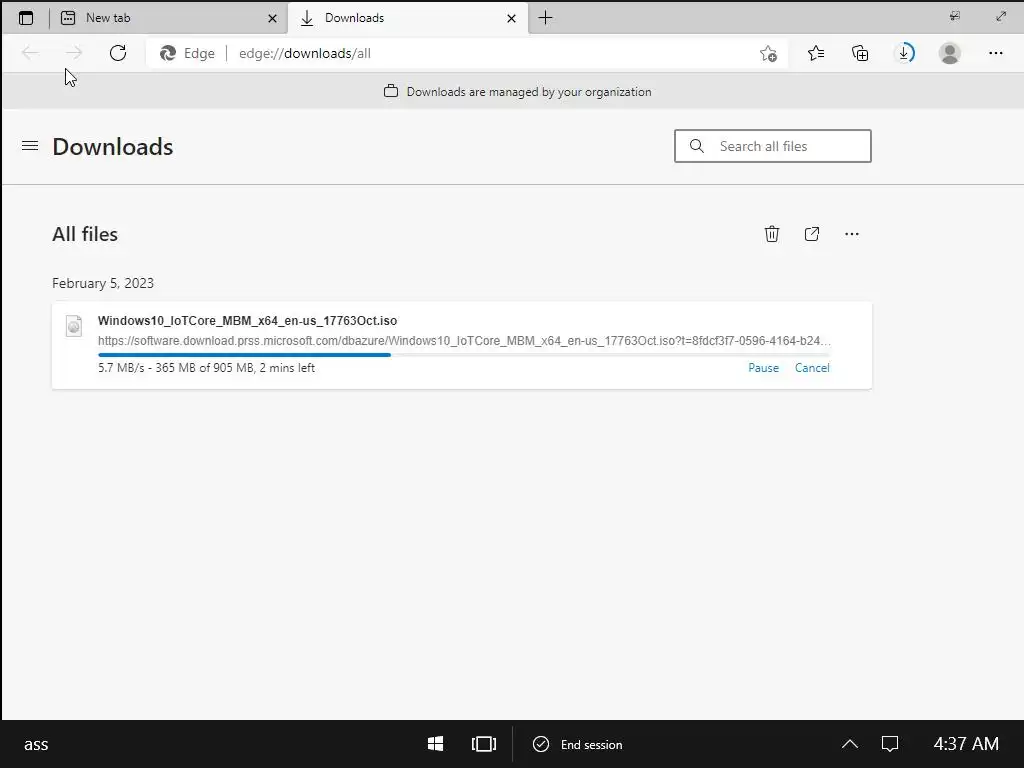
Task: Open the tab actions menu icon
Action: point(25,18)
